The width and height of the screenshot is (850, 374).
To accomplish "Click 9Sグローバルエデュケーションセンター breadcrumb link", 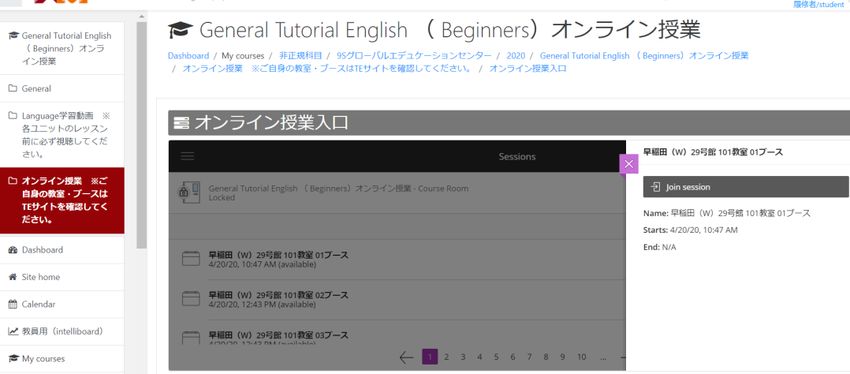I will (414, 56).
